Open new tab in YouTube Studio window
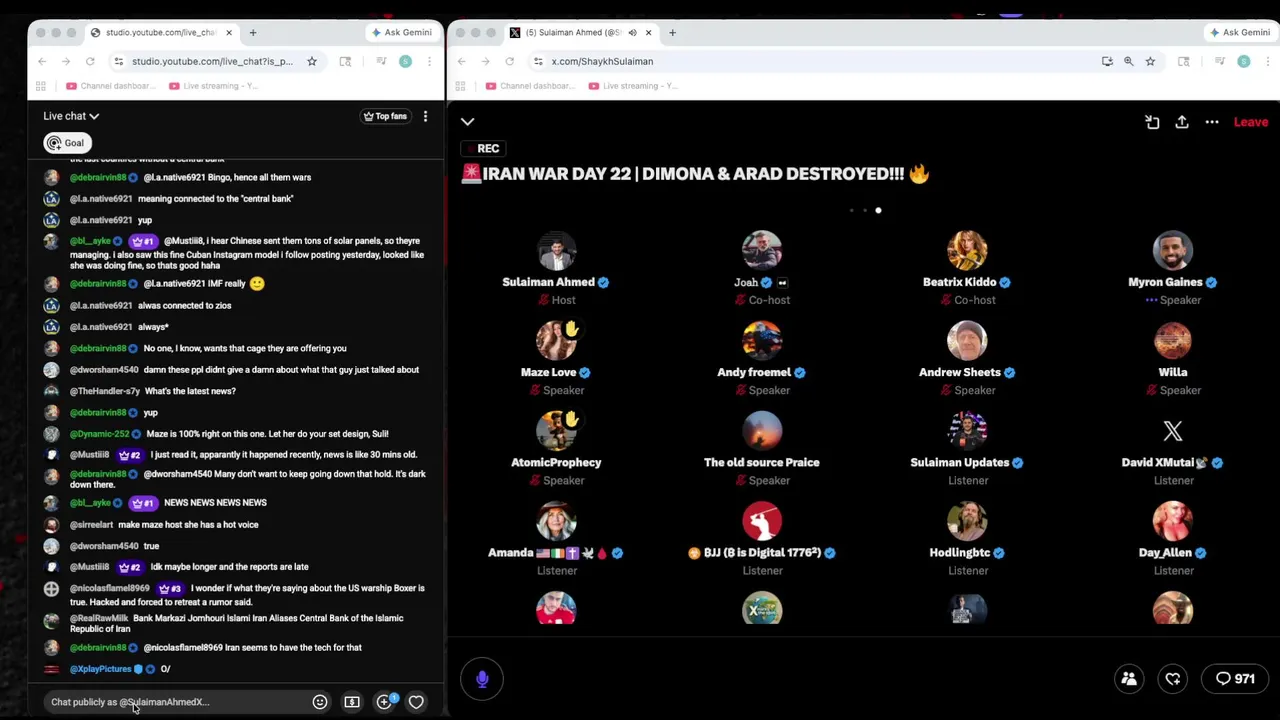The height and width of the screenshot is (720, 1280). coord(253,32)
